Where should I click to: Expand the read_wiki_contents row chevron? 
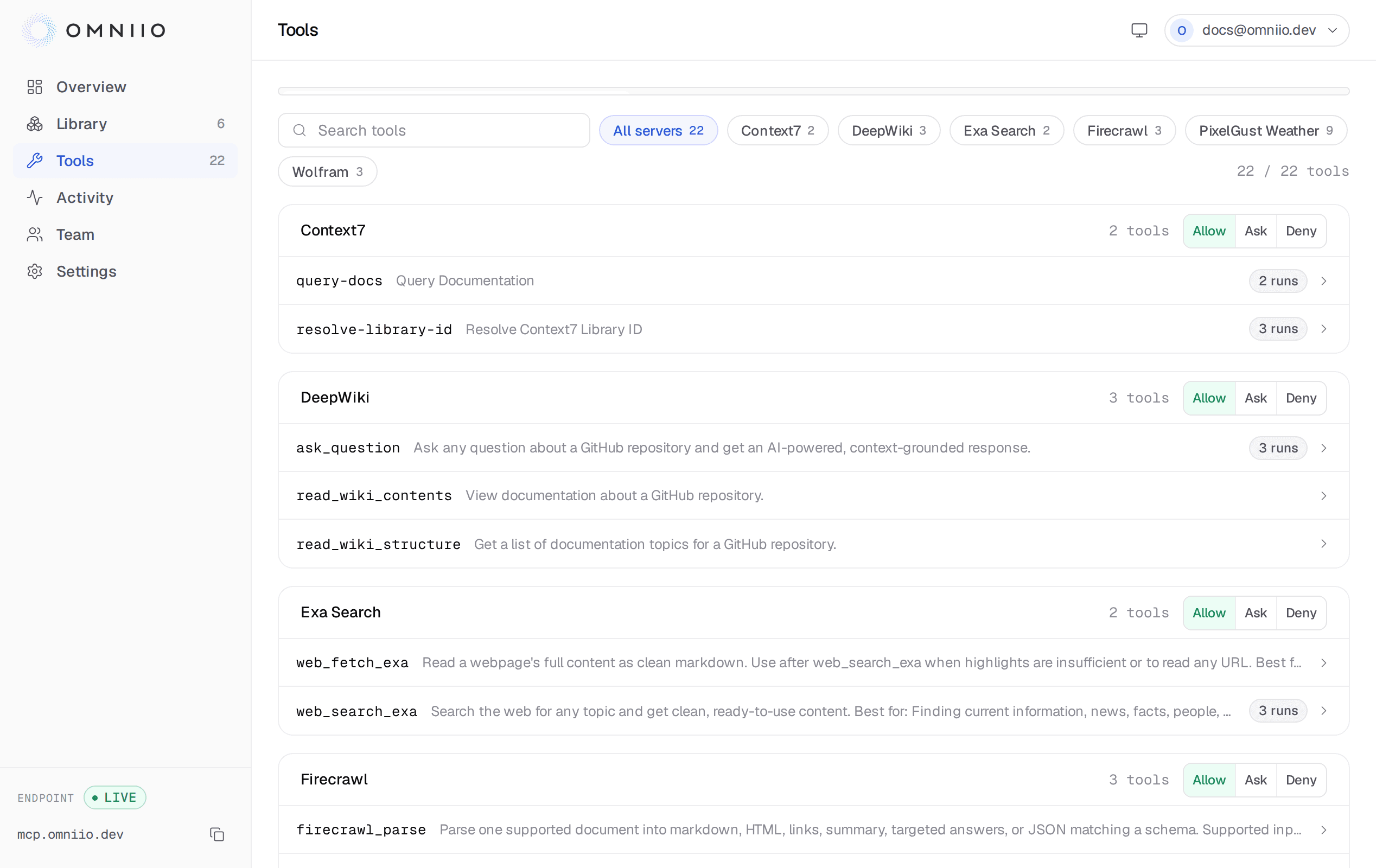[1323, 495]
